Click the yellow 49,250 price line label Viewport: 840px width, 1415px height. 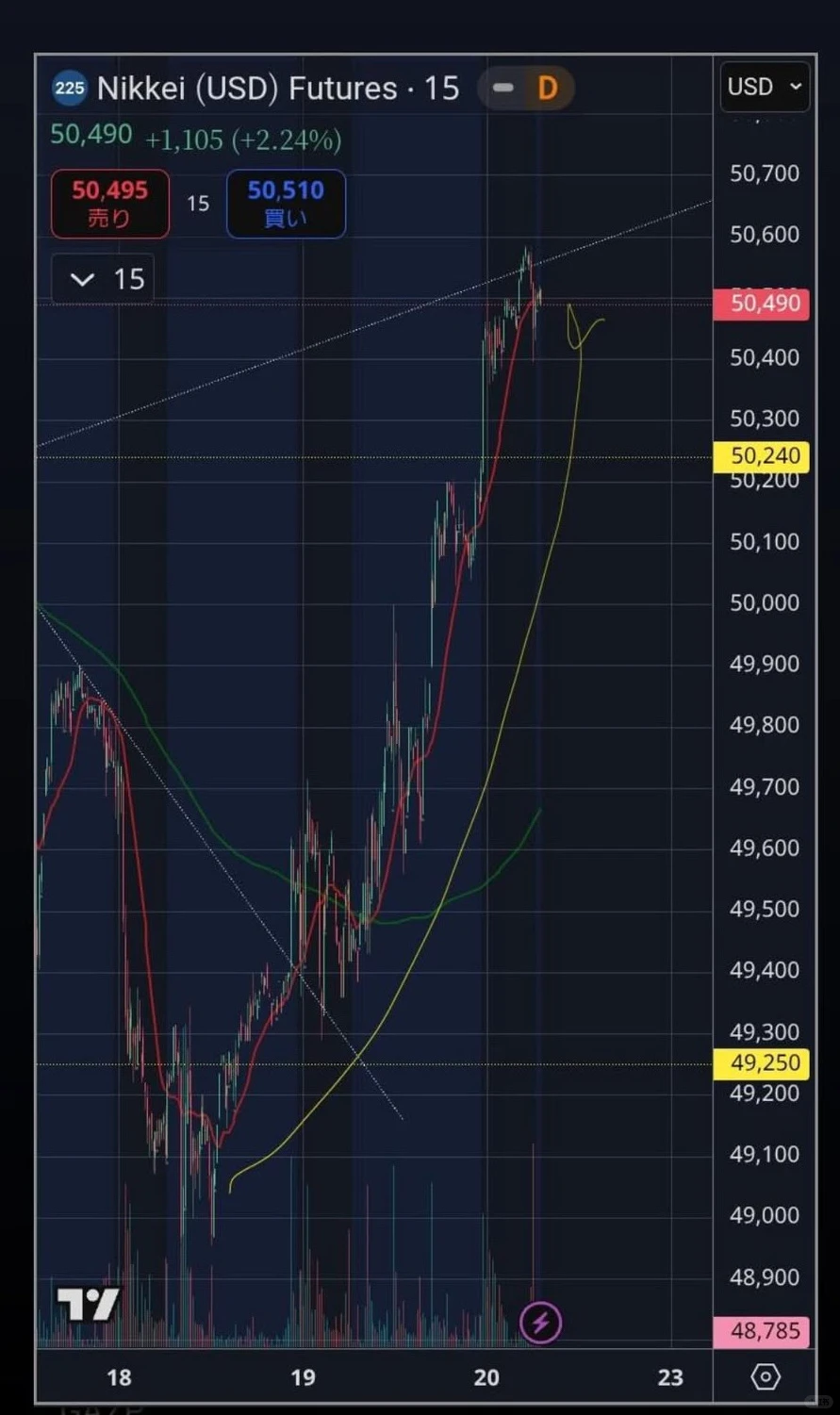pos(761,1063)
